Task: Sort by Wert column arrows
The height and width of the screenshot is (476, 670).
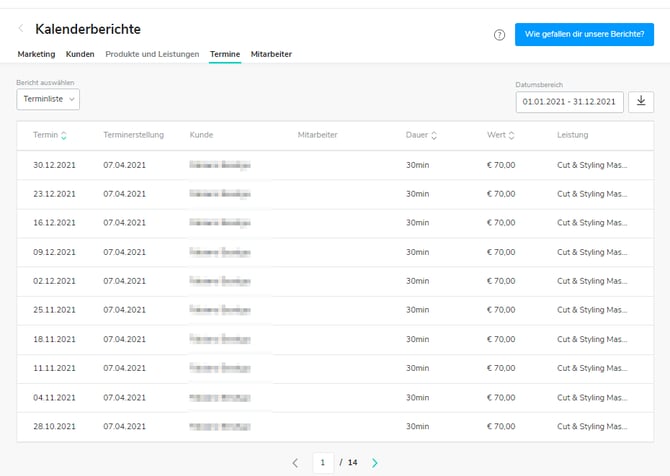Action: pos(511,135)
